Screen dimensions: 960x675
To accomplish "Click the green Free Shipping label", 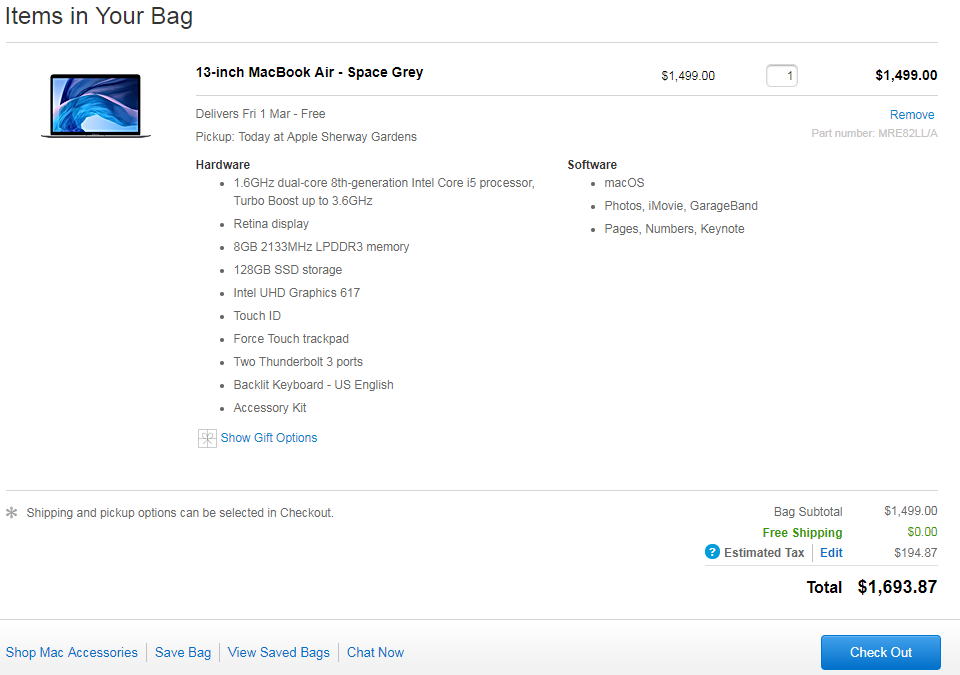I will tap(802, 533).
